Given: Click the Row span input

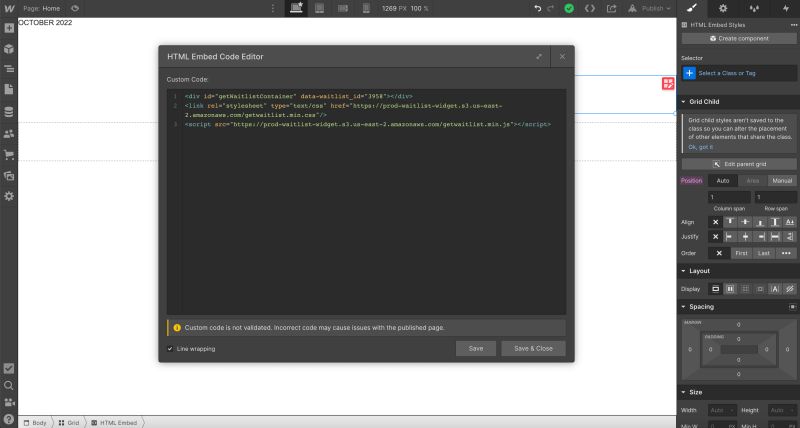Looking at the screenshot, I should coord(776,197).
